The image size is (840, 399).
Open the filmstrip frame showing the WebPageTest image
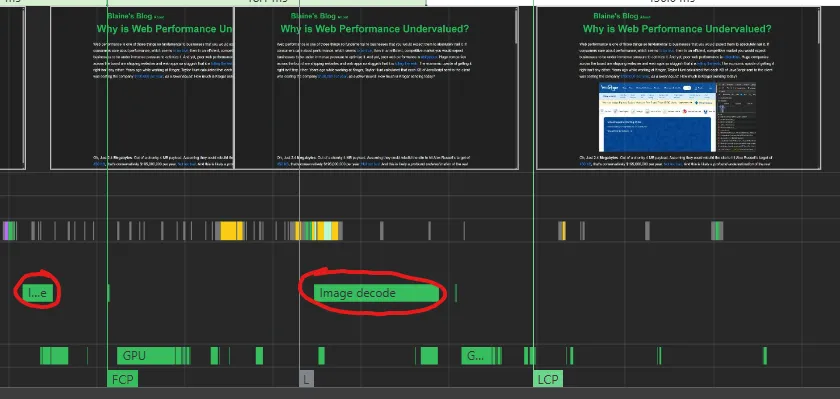[678, 88]
